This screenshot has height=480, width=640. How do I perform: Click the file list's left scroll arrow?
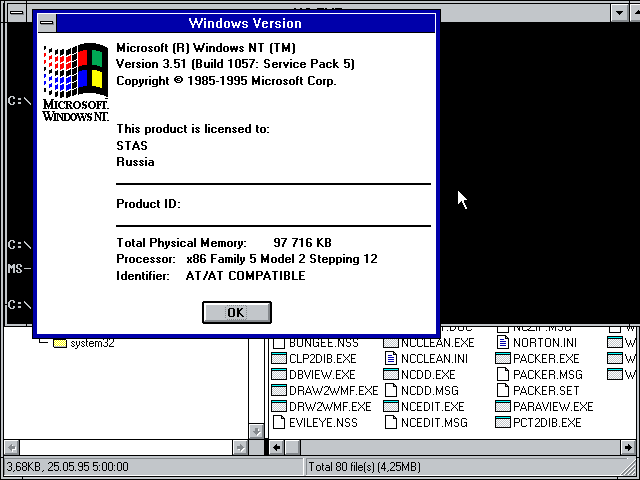tap(275, 447)
